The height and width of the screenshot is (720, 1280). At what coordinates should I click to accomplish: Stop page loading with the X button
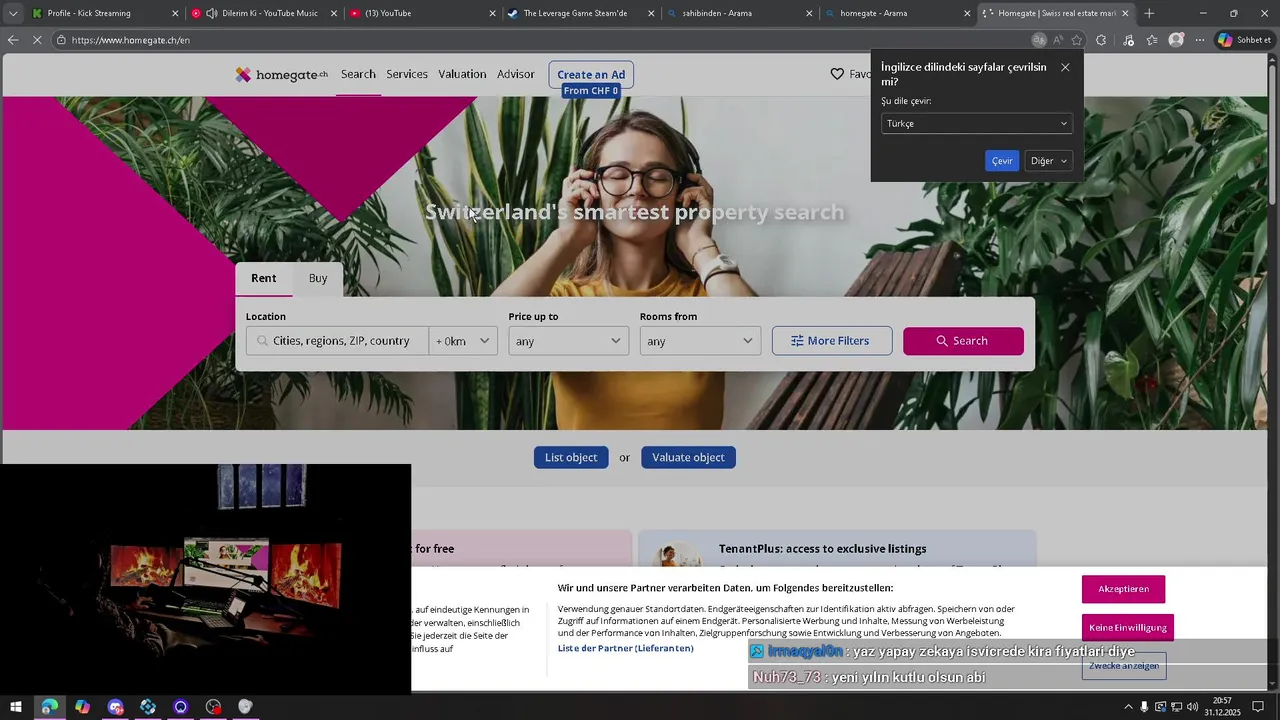coord(37,40)
